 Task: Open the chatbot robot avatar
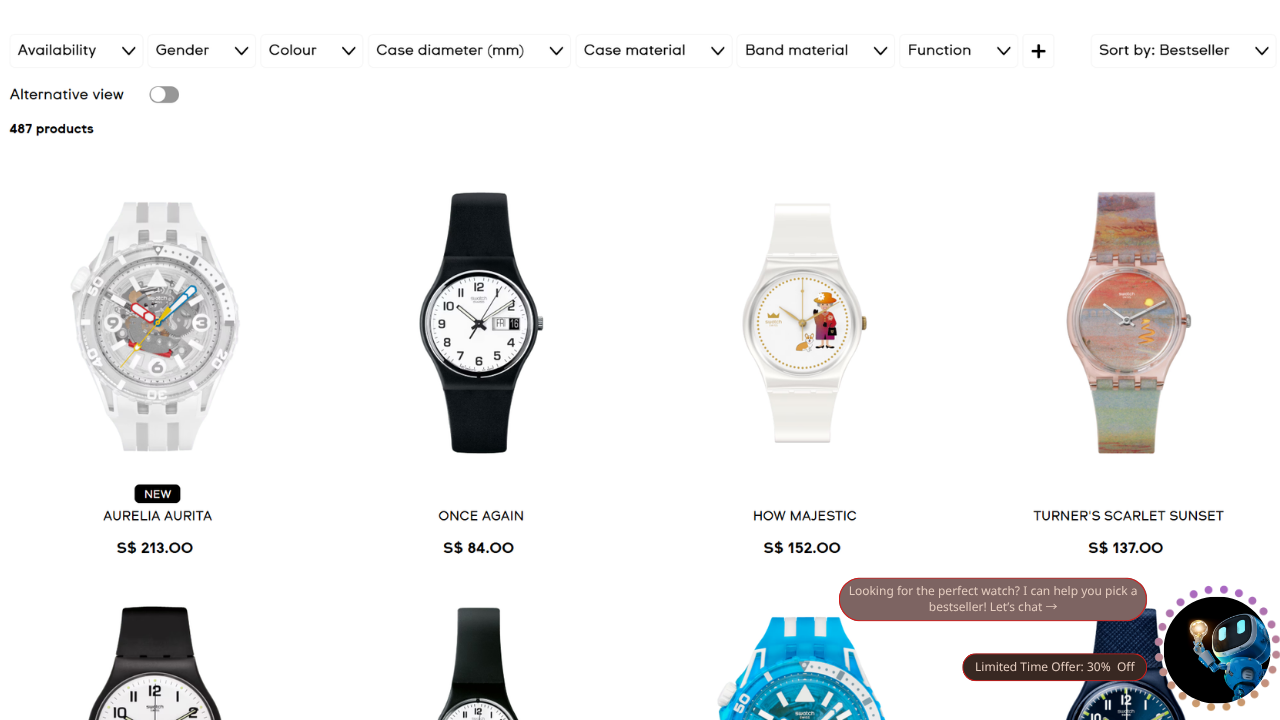pyautogui.click(x=1217, y=649)
